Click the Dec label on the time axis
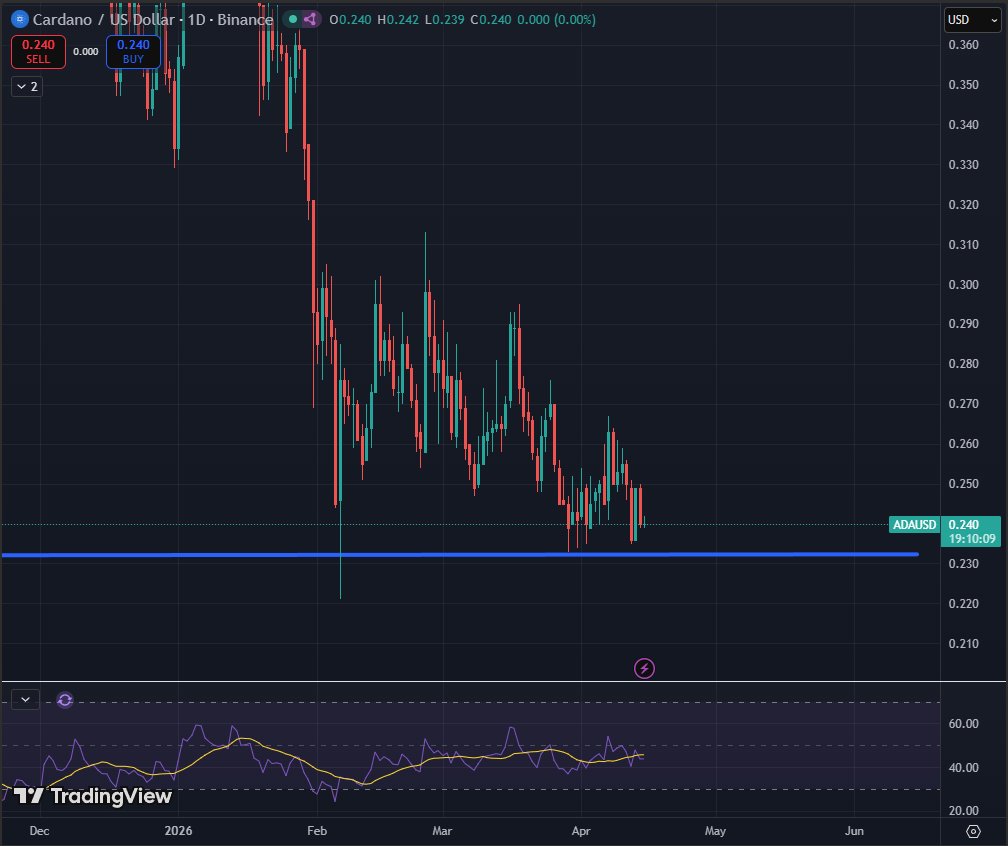Viewport: 1008px width, 846px height. [x=39, y=831]
